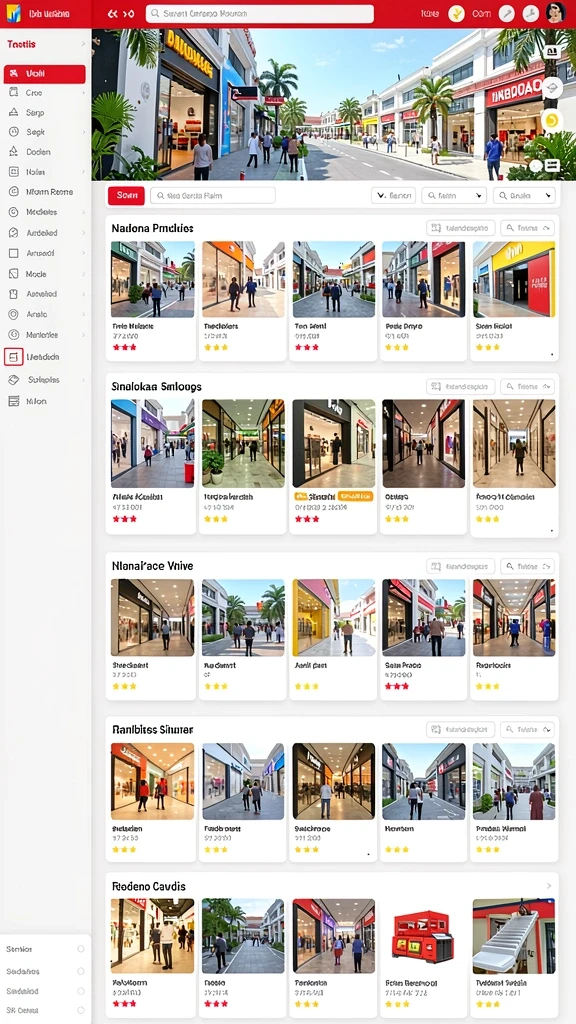Click the bottom sidebar icon with stacked bars
The height and width of the screenshot is (1024, 576).
click(x=14, y=401)
